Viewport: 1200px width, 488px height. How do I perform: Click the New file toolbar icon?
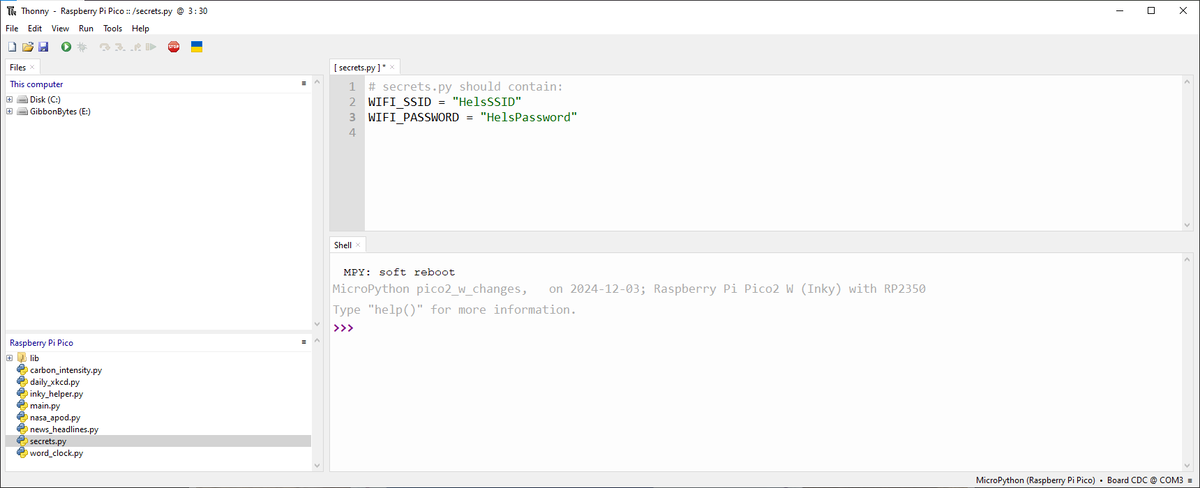point(12,47)
